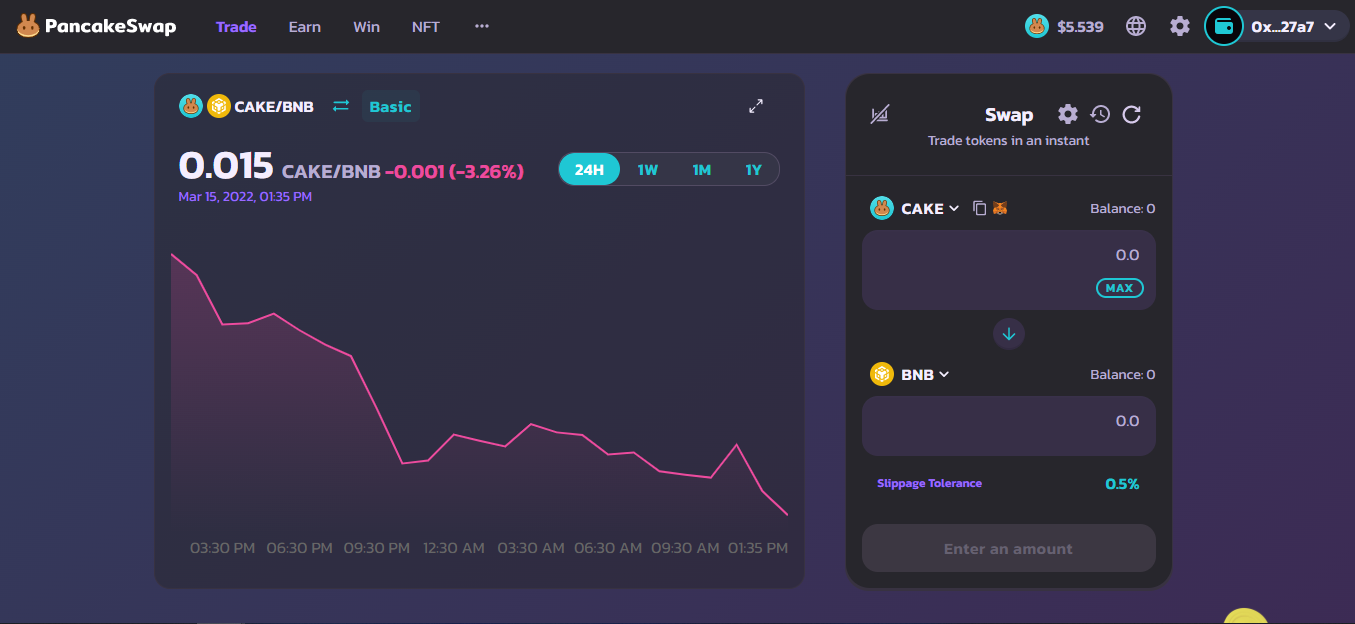Select the 24H chart range
This screenshot has width=1355, height=624.
point(589,170)
